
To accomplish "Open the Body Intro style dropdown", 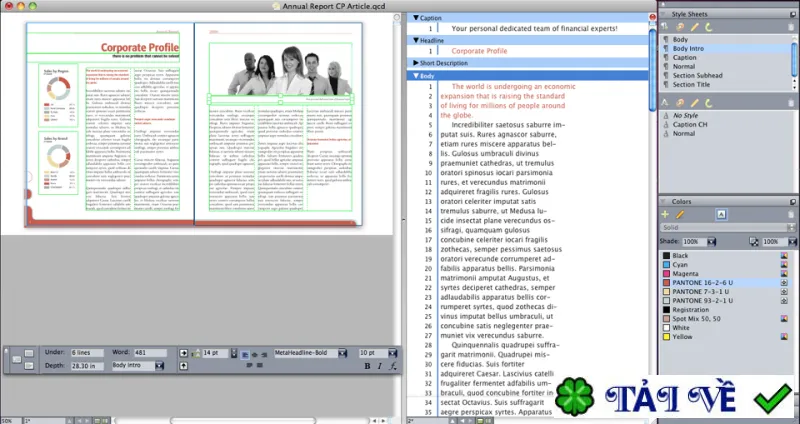I will (159, 366).
